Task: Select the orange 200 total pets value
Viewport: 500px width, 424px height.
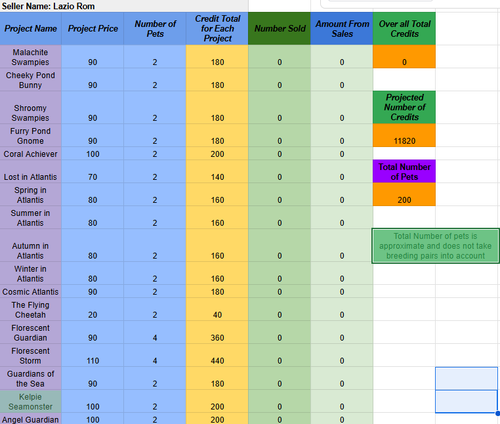Action: point(404,194)
